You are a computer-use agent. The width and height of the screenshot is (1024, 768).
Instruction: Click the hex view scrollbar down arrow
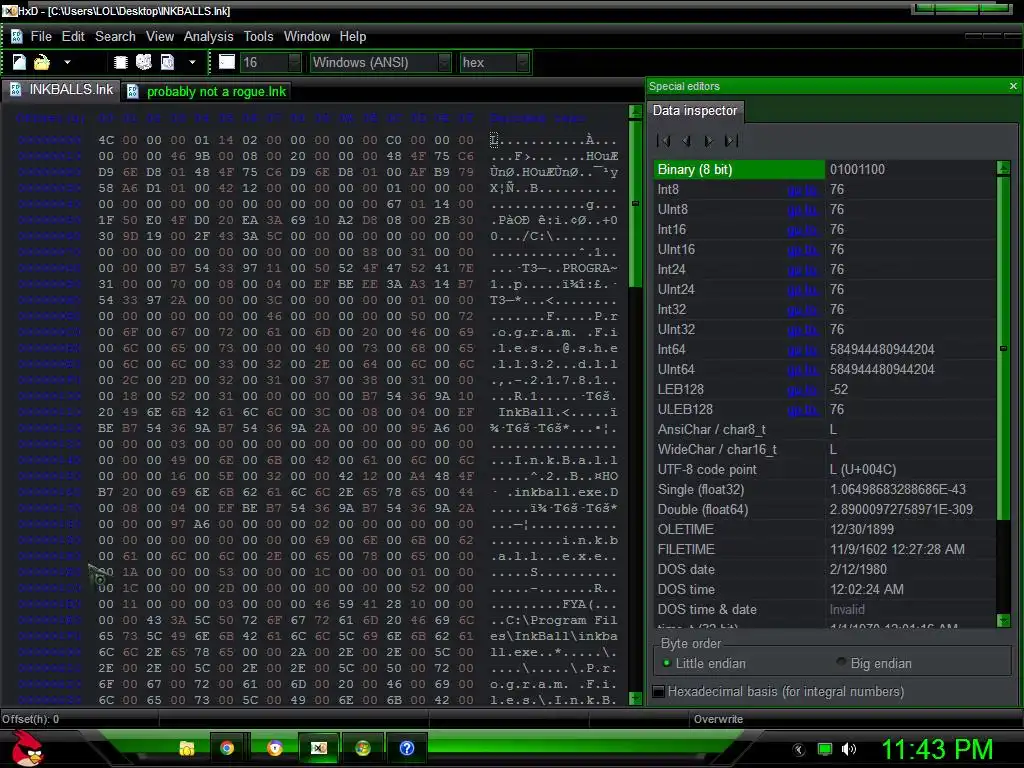tap(635, 698)
